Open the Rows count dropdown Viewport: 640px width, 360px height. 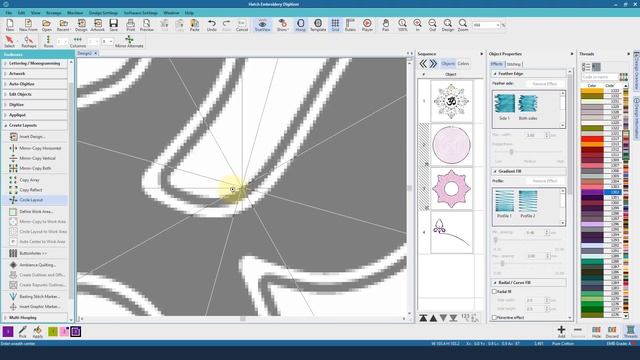(x=65, y=42)
